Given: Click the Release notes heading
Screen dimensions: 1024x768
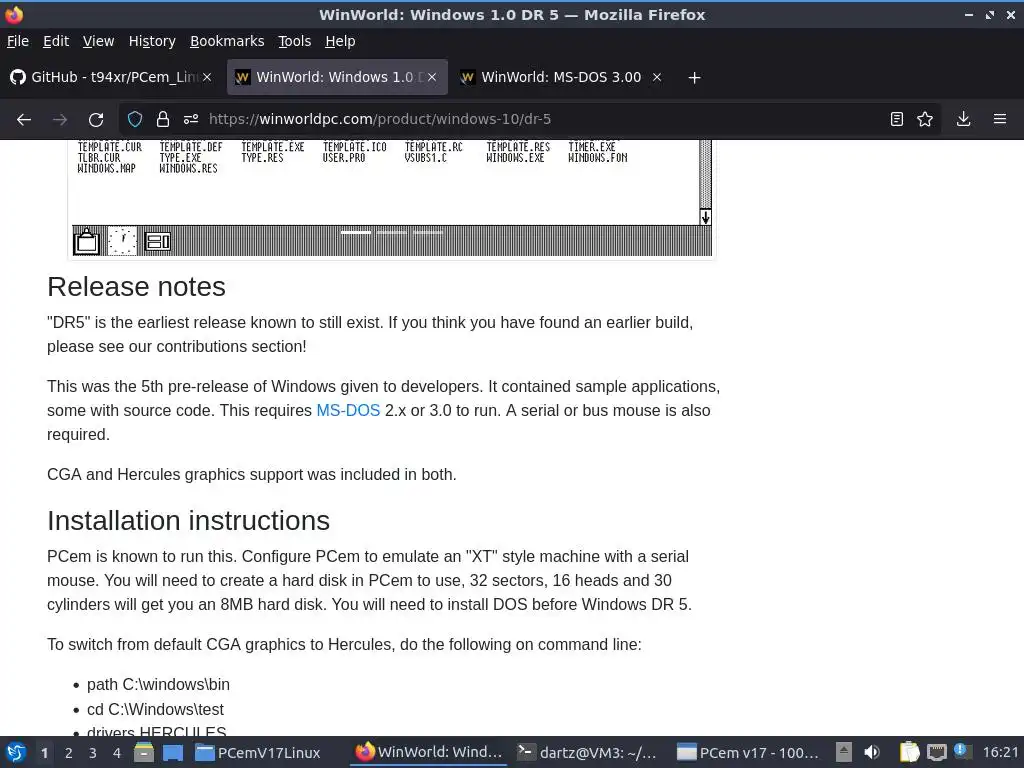Looking at the screenshot, I should [136, 287].
